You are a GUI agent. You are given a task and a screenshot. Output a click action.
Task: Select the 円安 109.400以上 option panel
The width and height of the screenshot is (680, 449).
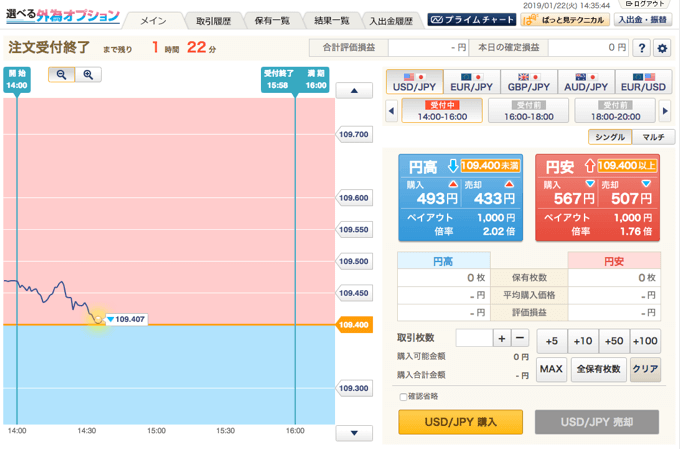tap(598, 198)
